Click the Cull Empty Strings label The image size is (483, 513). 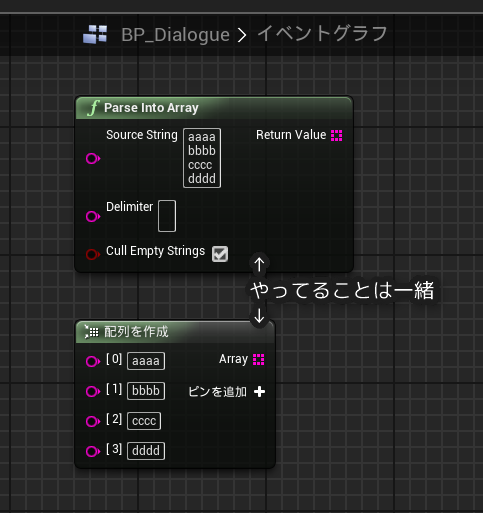pos(155,251)
